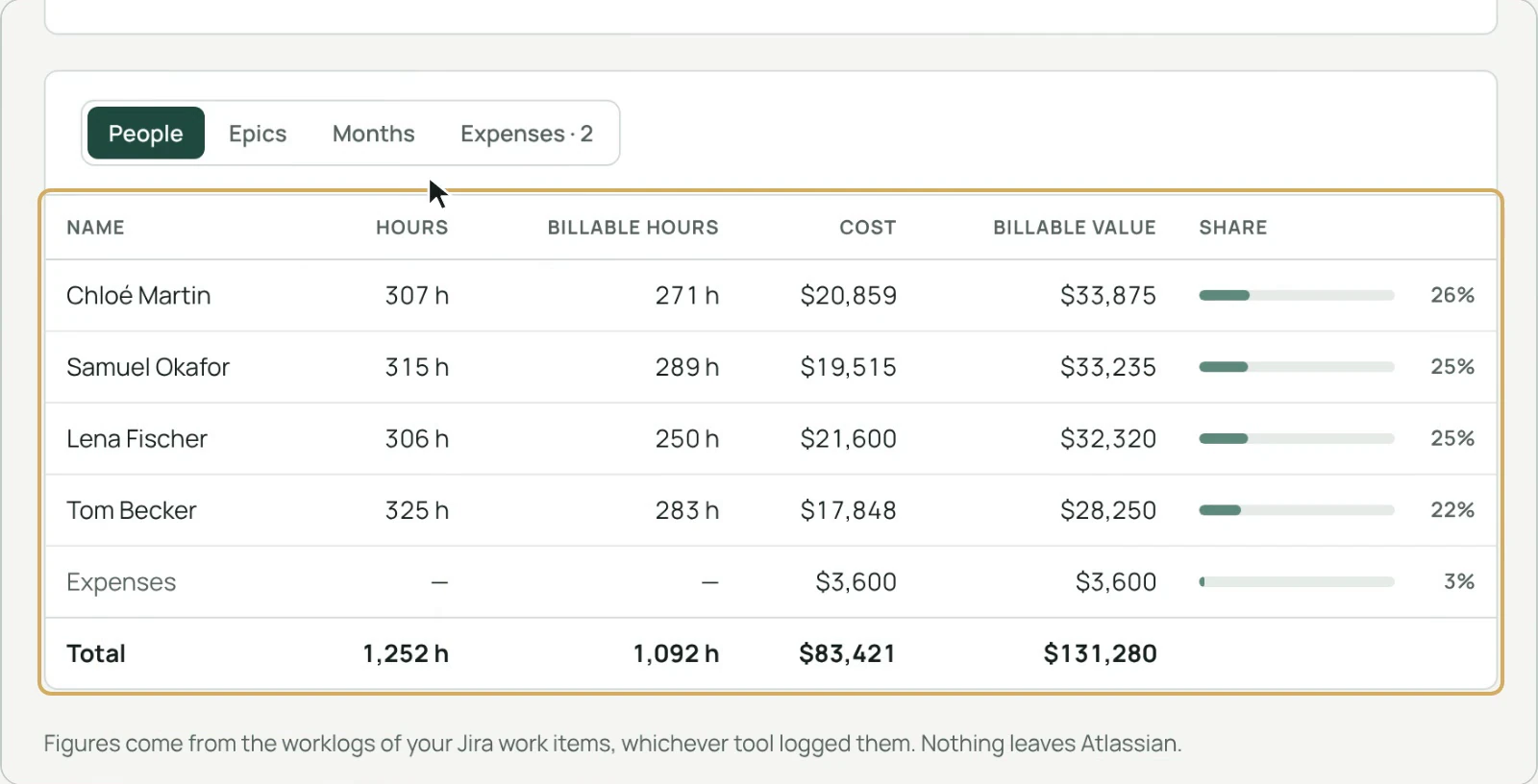The image size is (1538, 784).
Task: Click Chloé Martin's cost $20,859
Action: tap(849, 296)
